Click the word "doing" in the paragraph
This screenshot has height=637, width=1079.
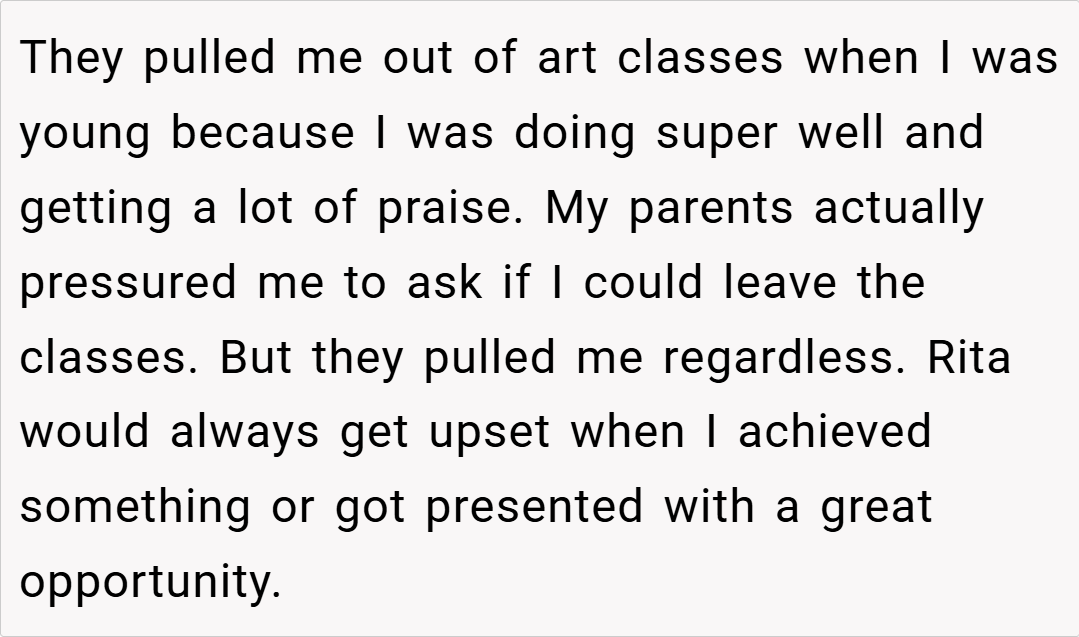coord(574,133)
